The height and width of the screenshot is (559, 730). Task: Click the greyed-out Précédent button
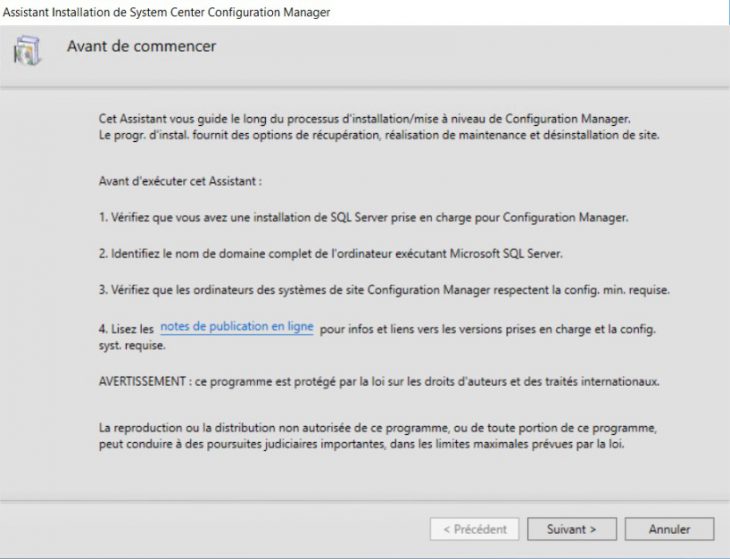(474, 528)
